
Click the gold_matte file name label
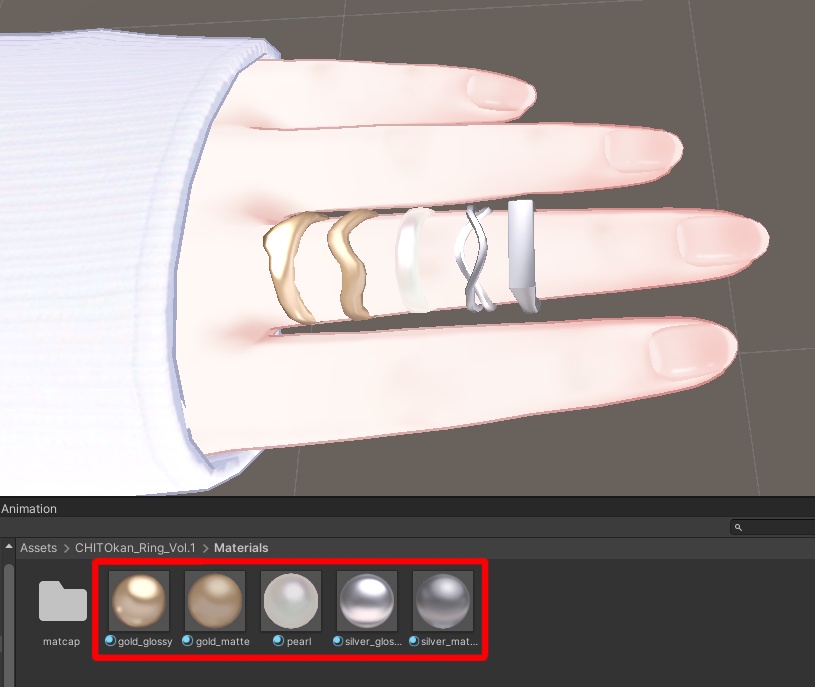[222, 642]
